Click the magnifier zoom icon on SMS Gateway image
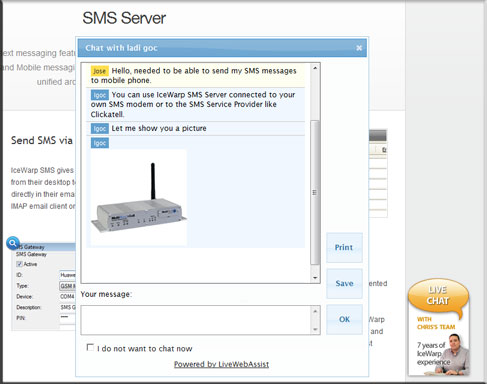The image size is (487, 384). pos(13,243)
